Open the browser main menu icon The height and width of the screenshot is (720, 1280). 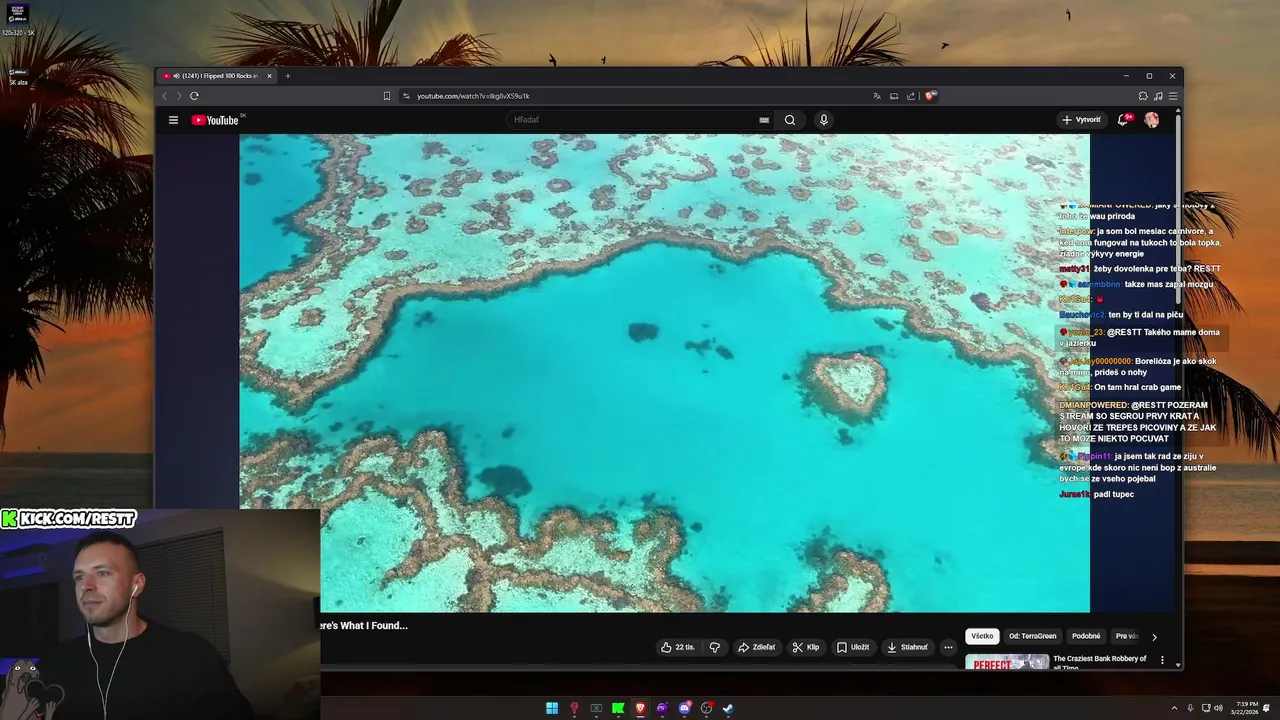[1173, 96]
